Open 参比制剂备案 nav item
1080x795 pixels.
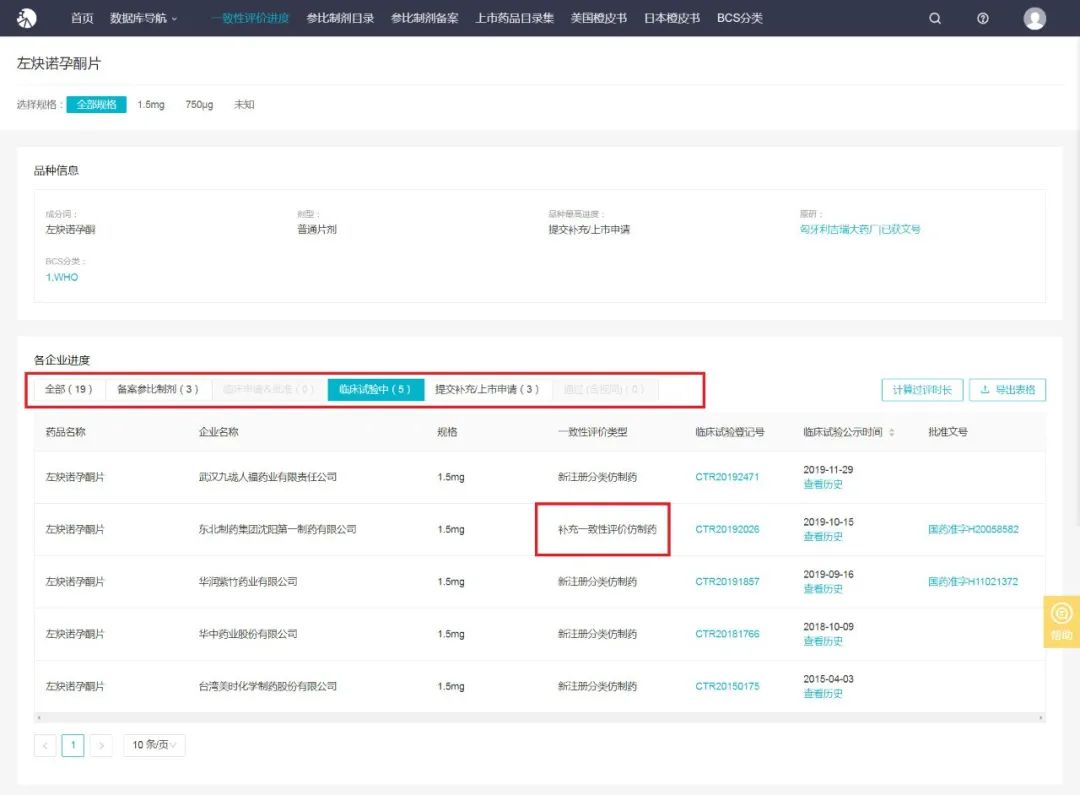(x=424, y=18)
